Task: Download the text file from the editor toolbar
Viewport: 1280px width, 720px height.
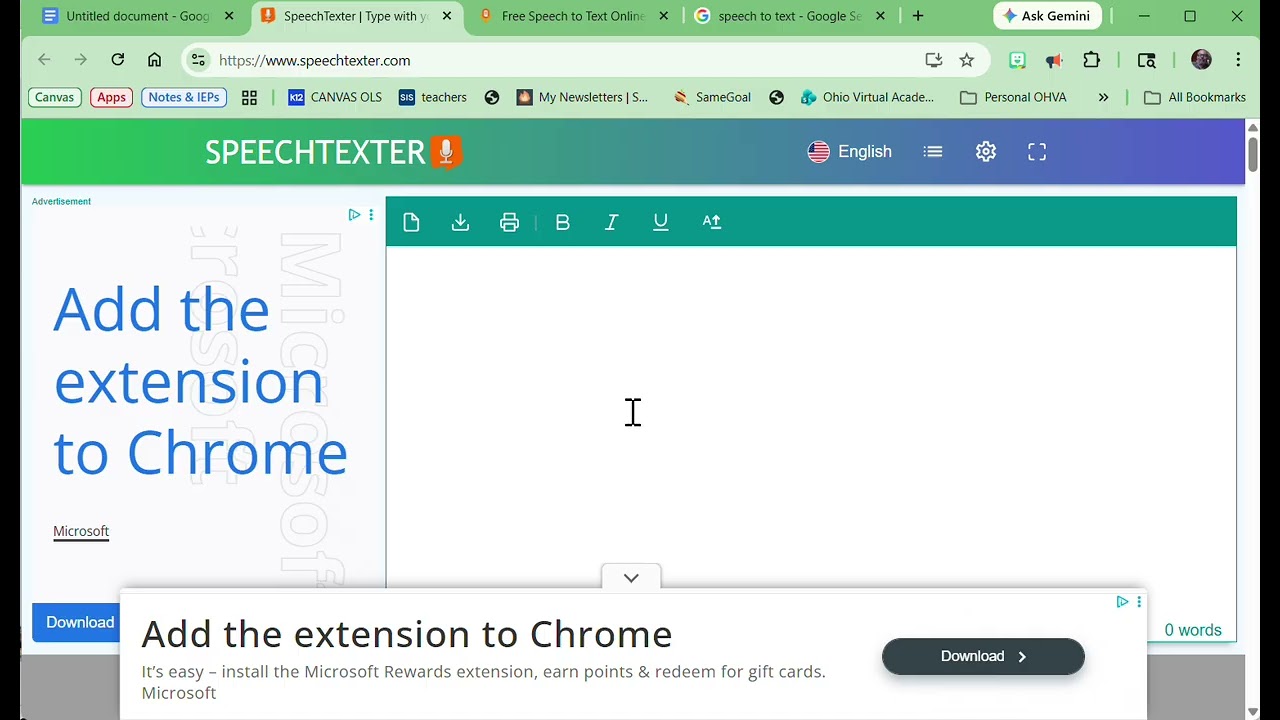Action: tap(460, 222)
